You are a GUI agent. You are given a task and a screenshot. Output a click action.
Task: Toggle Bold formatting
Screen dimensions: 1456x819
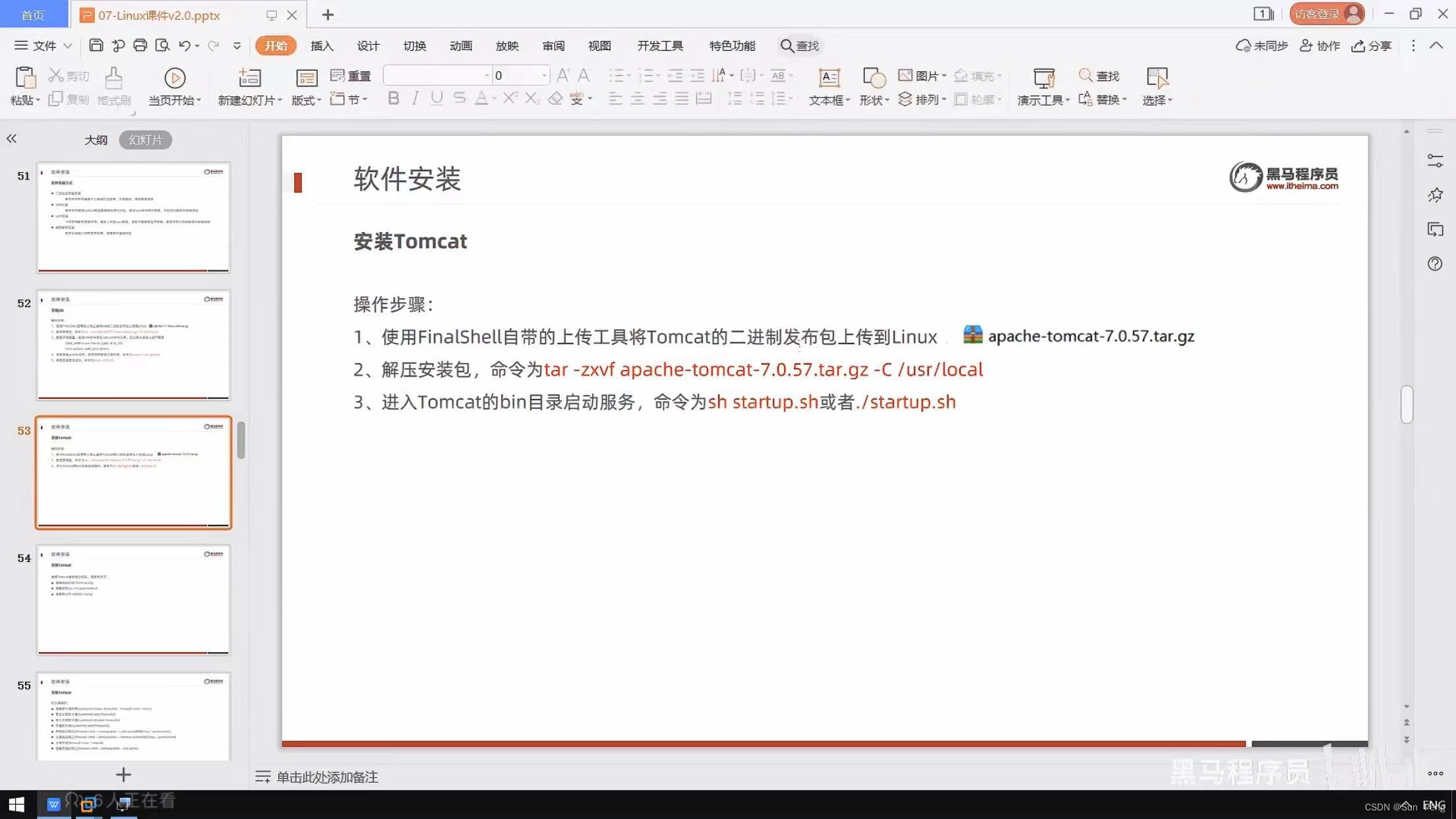pos(393,98)
